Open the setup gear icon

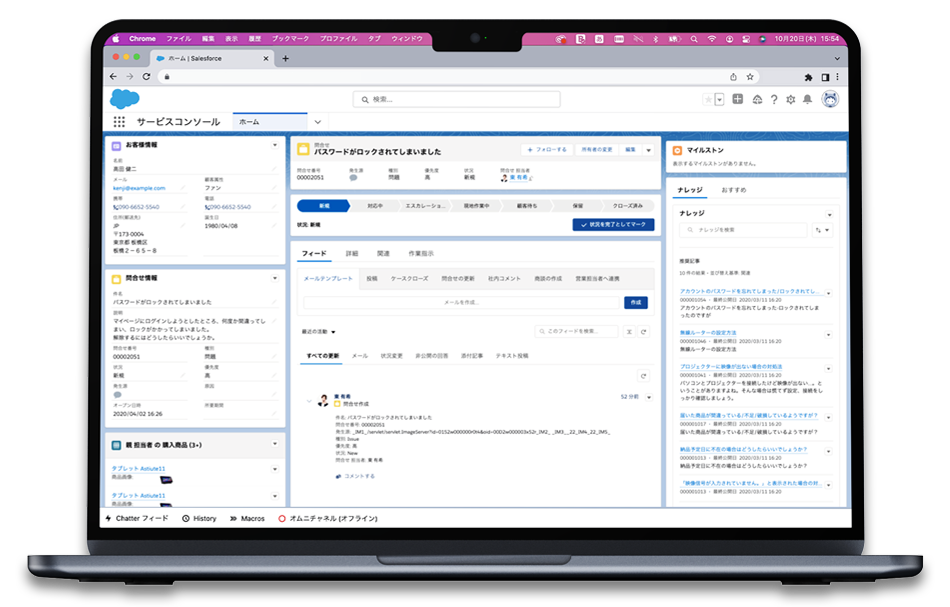coord(791,99)
